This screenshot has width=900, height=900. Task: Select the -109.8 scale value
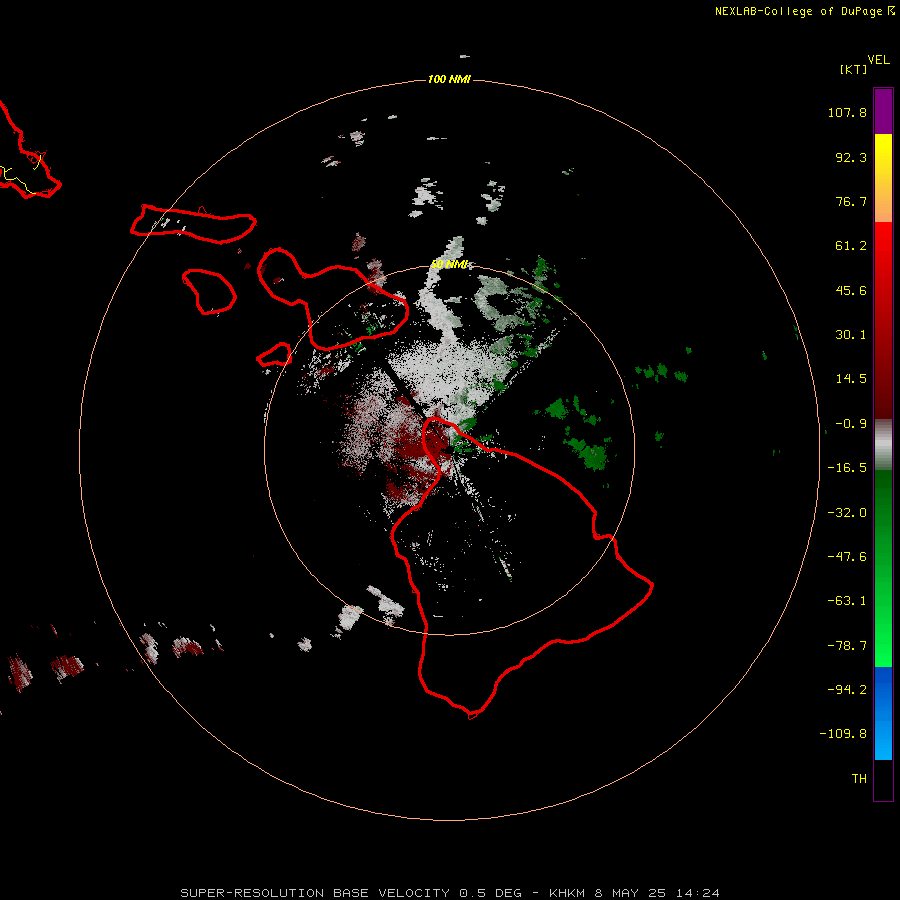(843, 734)
